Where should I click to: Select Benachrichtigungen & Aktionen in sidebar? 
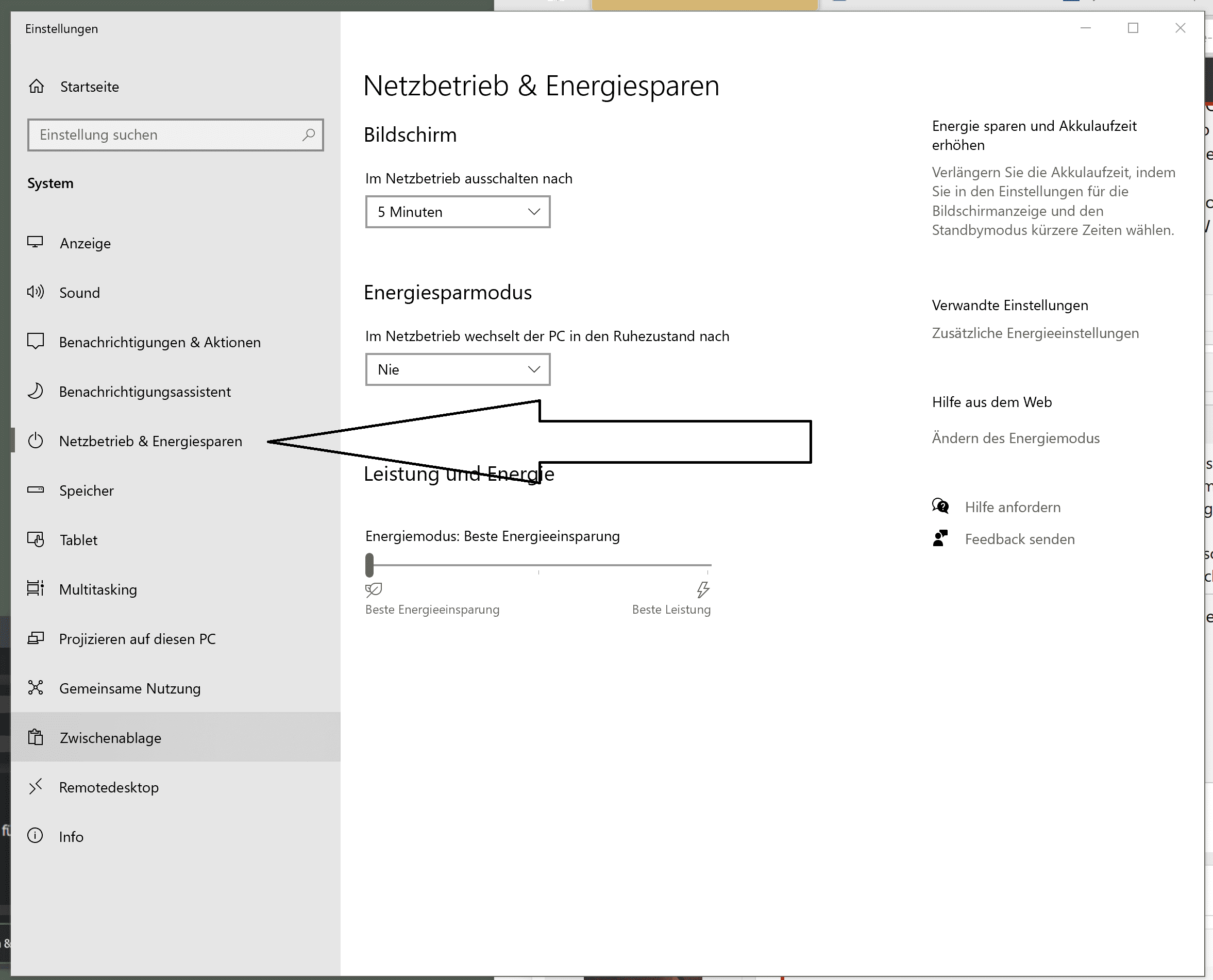pyautogui.click(x=176, y=342)
